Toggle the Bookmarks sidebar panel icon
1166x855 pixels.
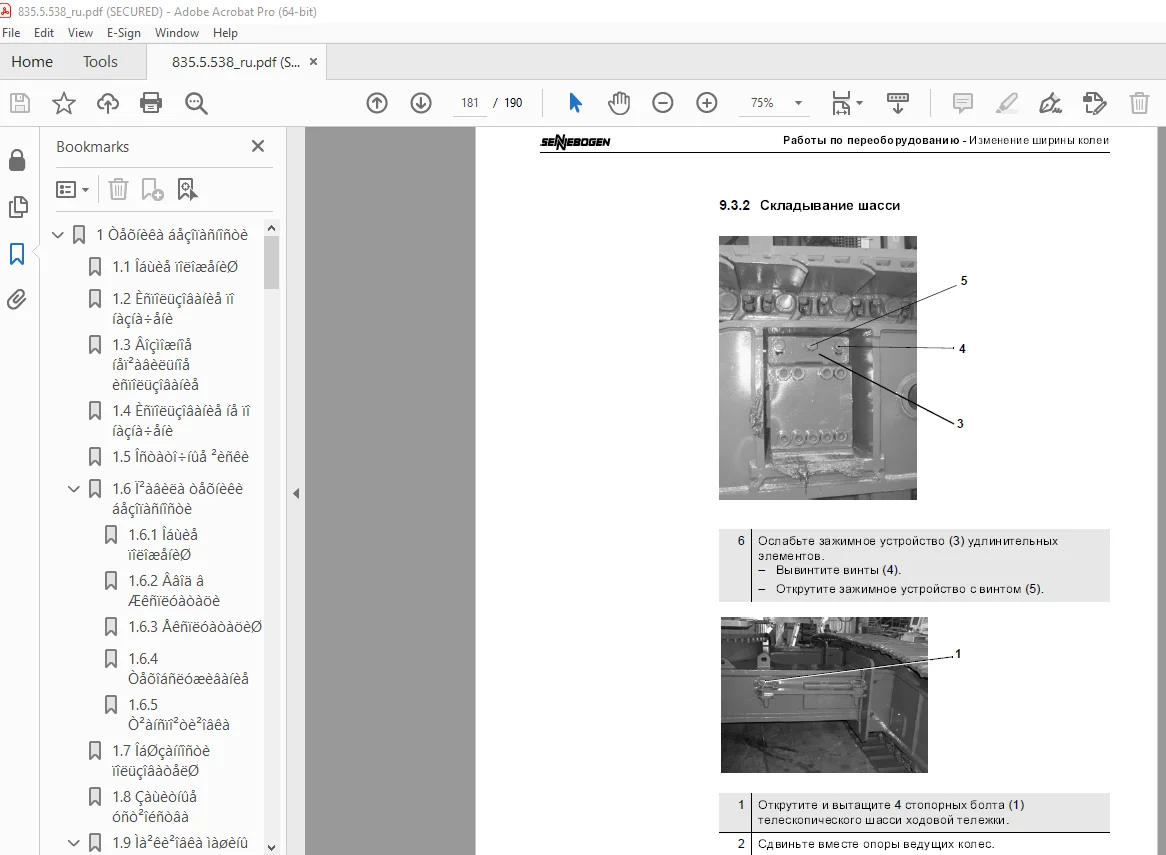coord(17,254)
